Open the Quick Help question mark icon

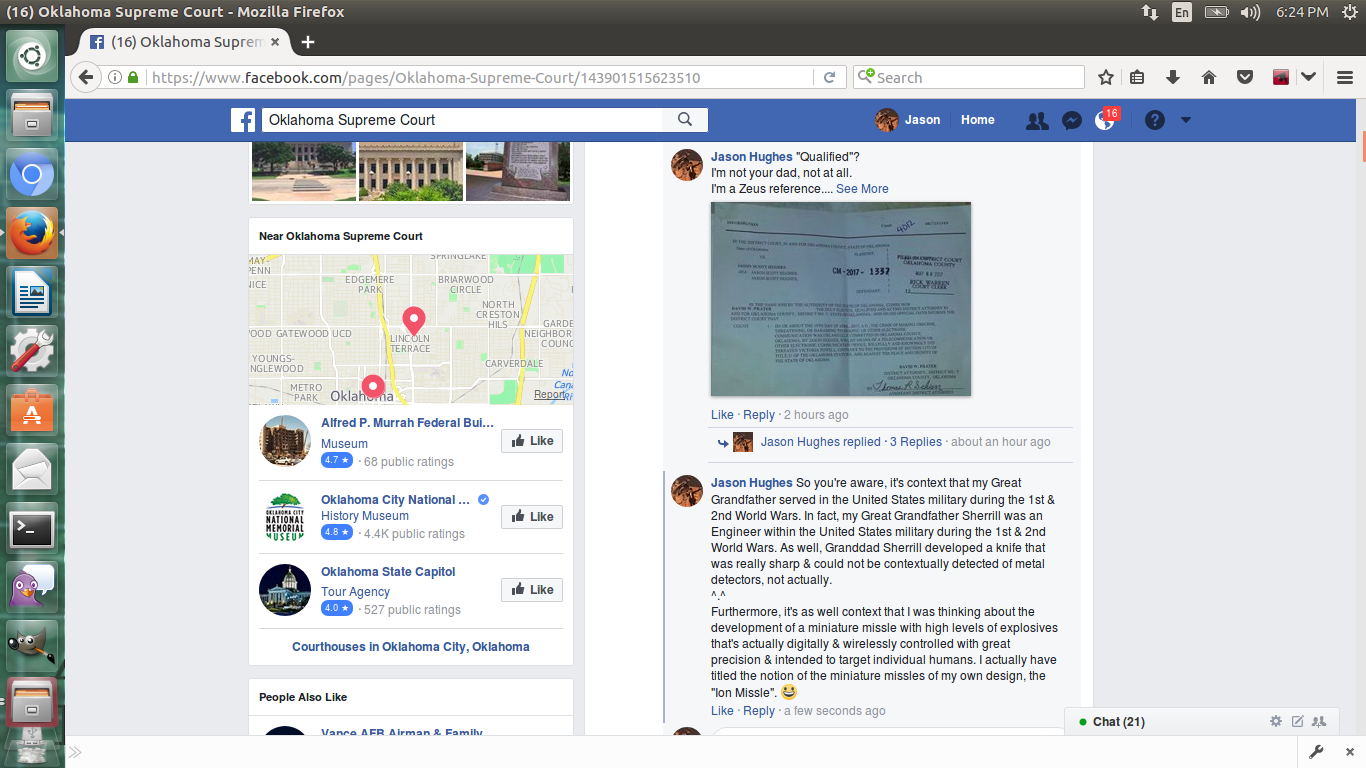pyautogui.click(x=1155, y=120)
